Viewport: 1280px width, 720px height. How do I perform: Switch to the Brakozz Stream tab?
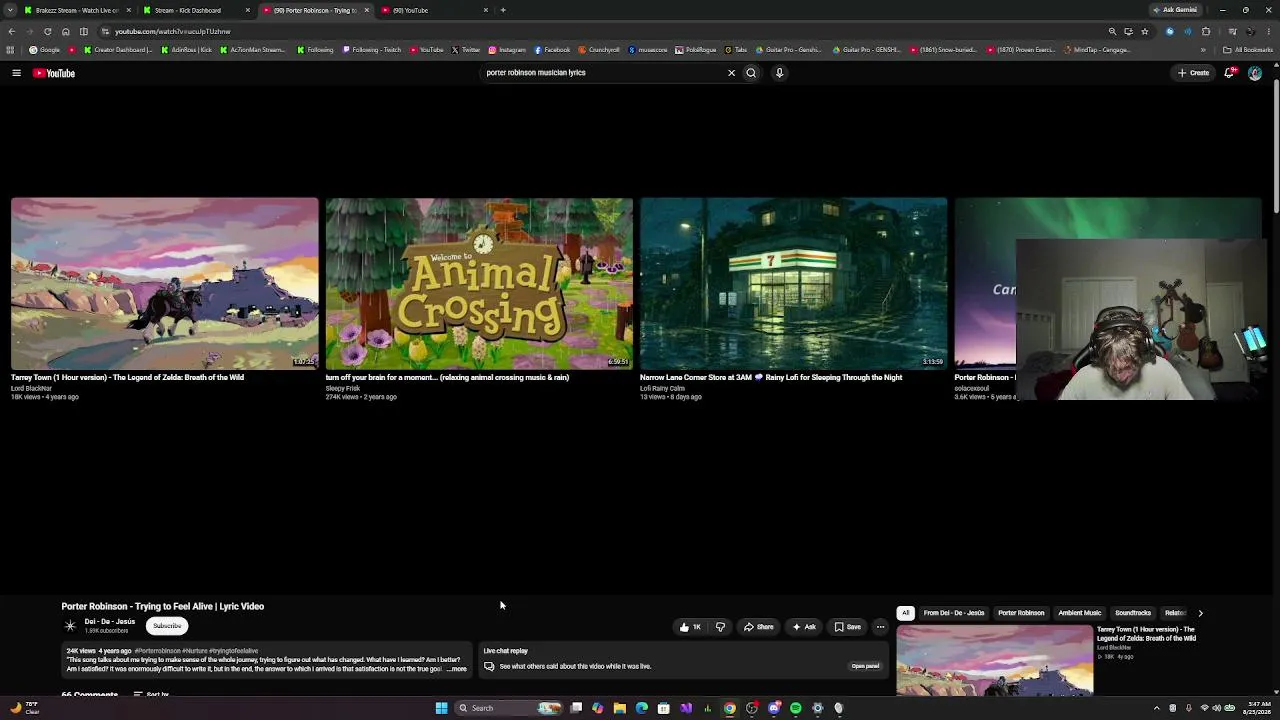[x=76, y=10]
